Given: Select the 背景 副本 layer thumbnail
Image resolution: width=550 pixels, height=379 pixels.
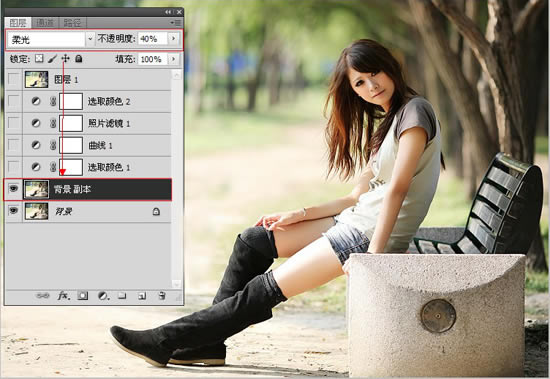Looking at the screenshot, I should tap(36, 189).
